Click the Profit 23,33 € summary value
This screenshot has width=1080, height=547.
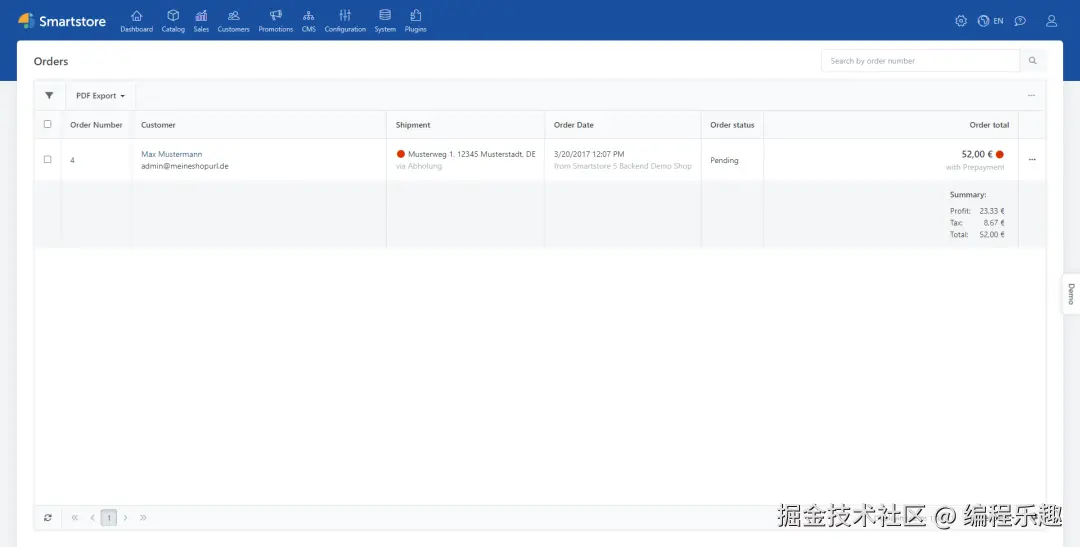pyautogui.click(x=992, y=211)
